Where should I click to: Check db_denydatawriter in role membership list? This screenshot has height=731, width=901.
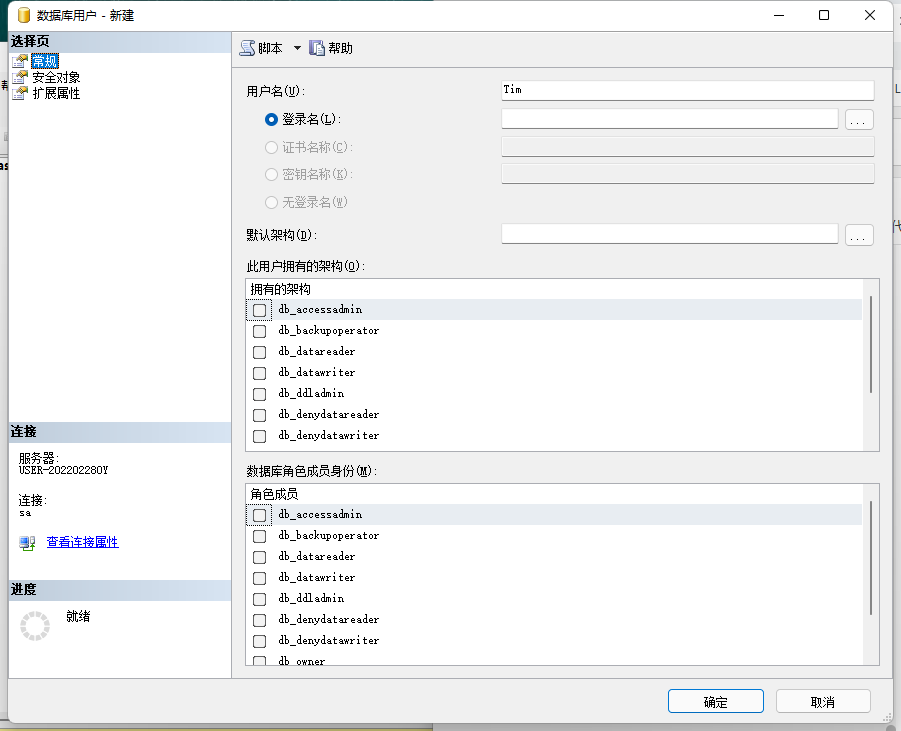[260, 641]
